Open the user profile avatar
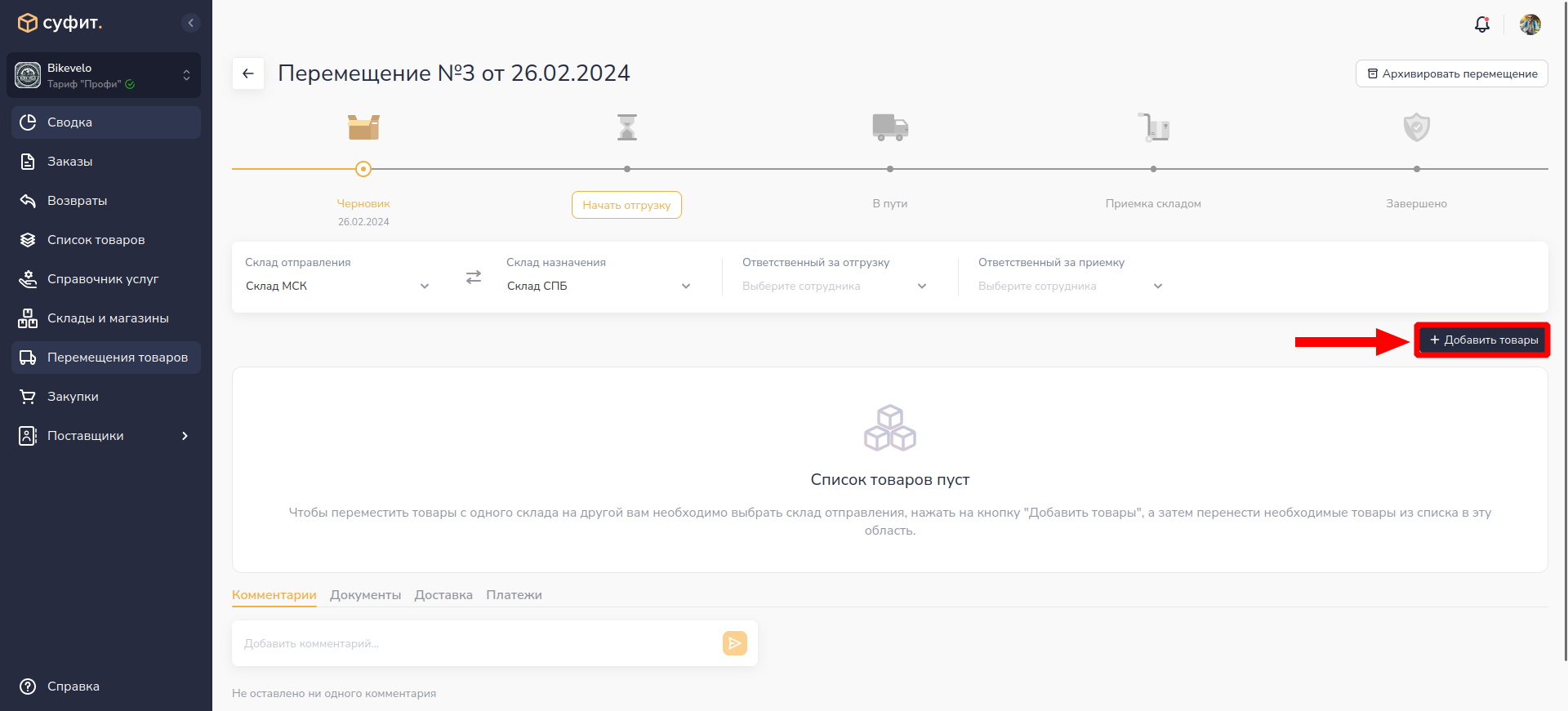Viewport: 1568px width, 711px height. click(x=1530, y=24)
